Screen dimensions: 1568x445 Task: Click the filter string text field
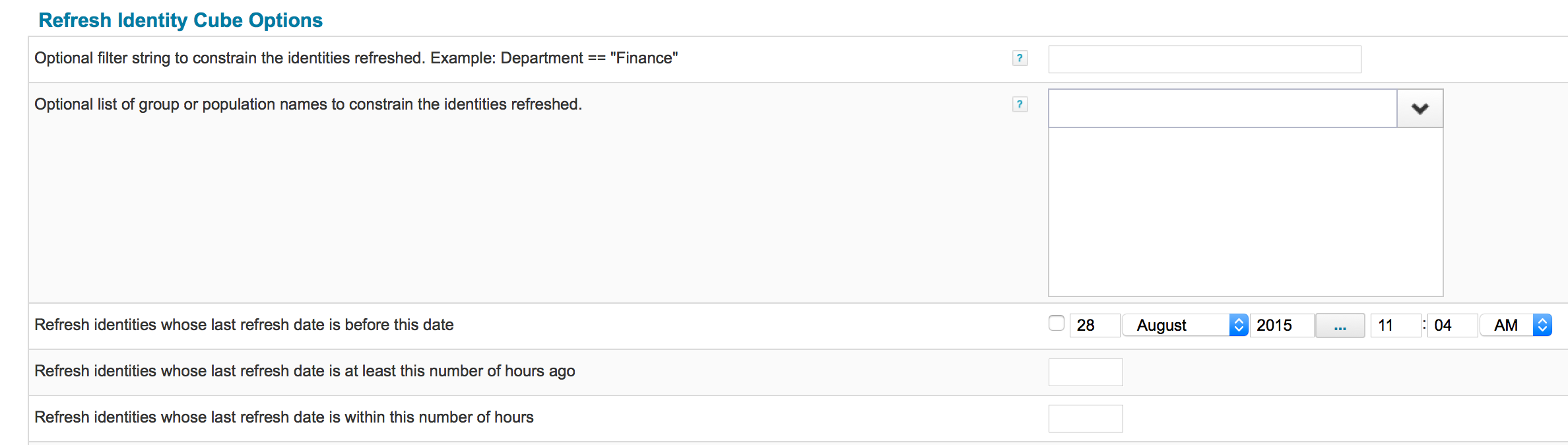(1204, 59)
